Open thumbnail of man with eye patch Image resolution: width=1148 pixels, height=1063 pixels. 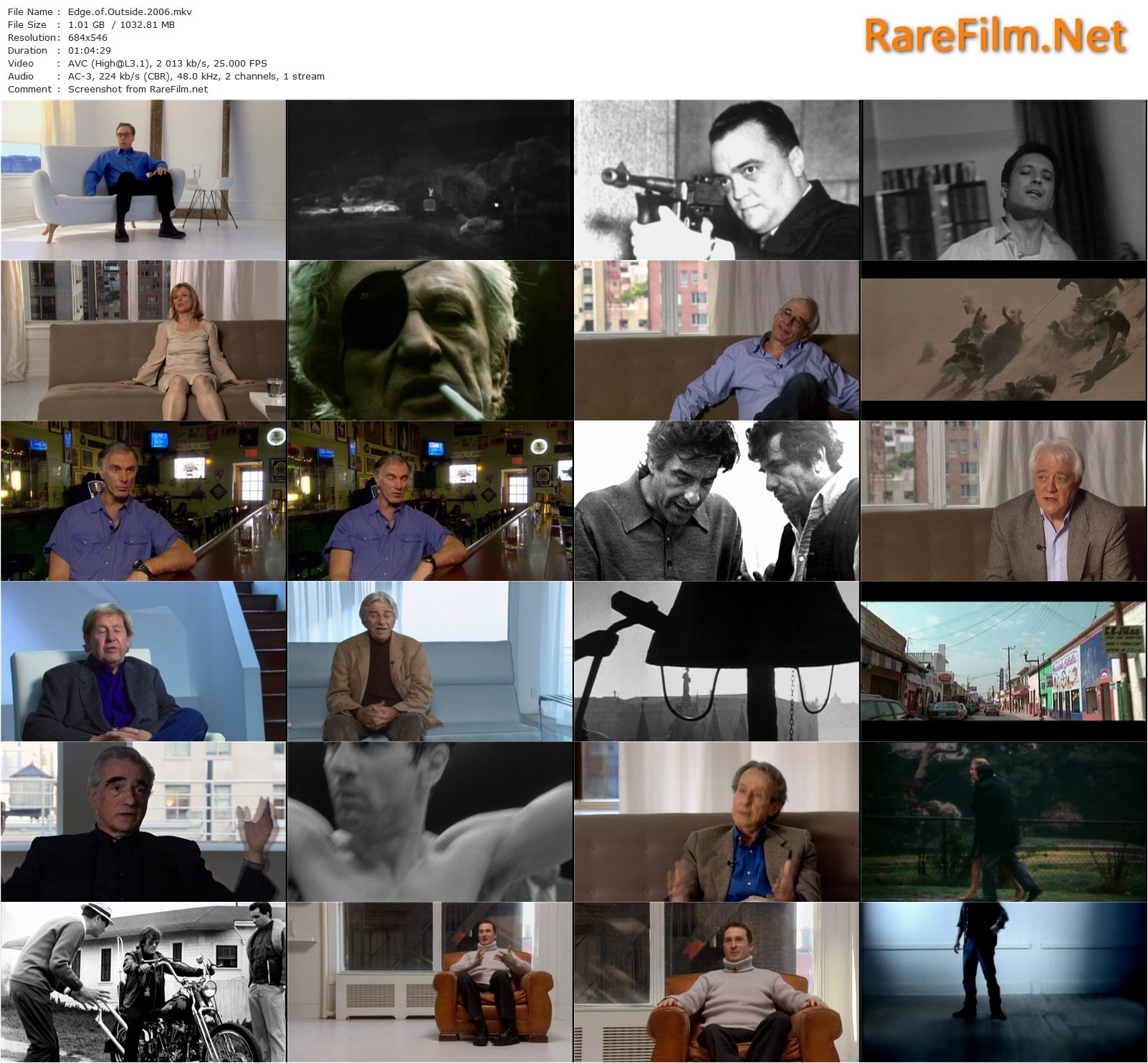430,340
